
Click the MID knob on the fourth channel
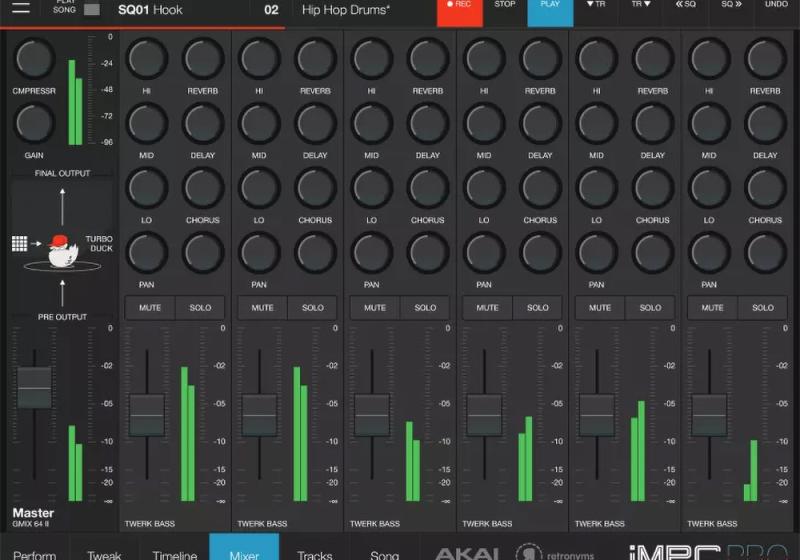pos(484,123)
